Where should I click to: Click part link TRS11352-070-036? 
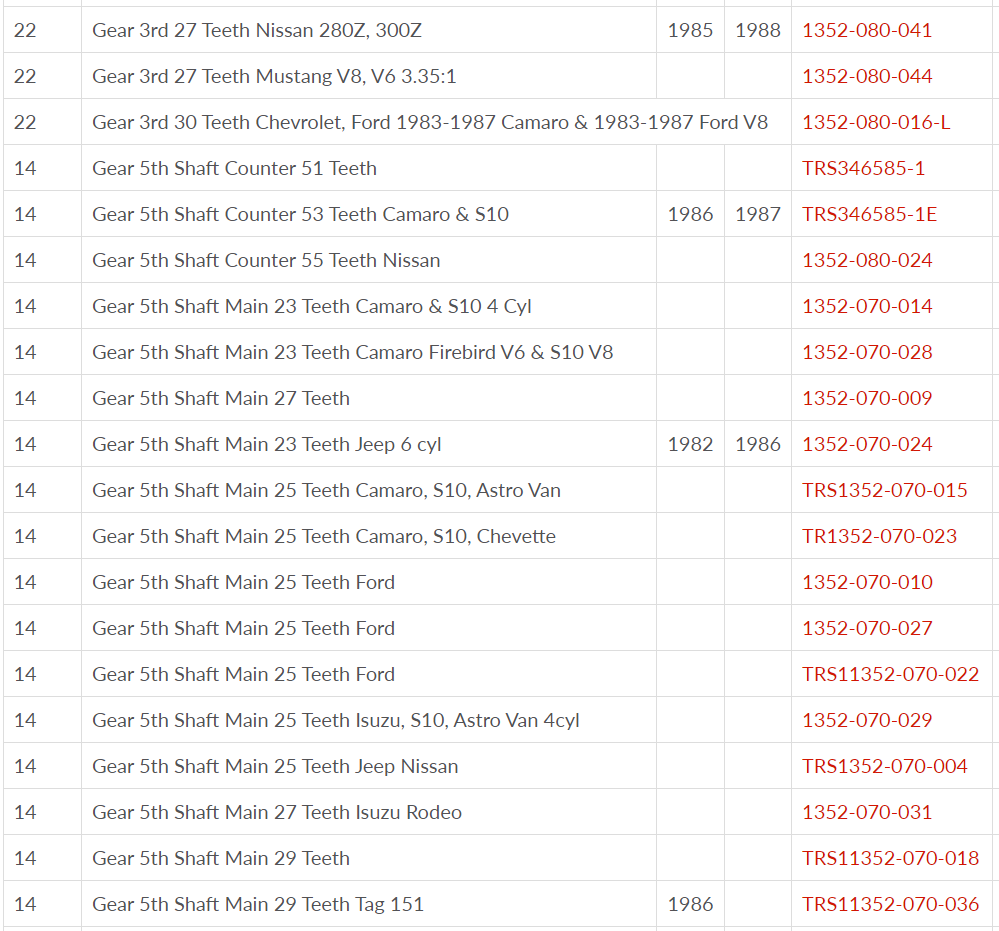[x=890, y=904]
